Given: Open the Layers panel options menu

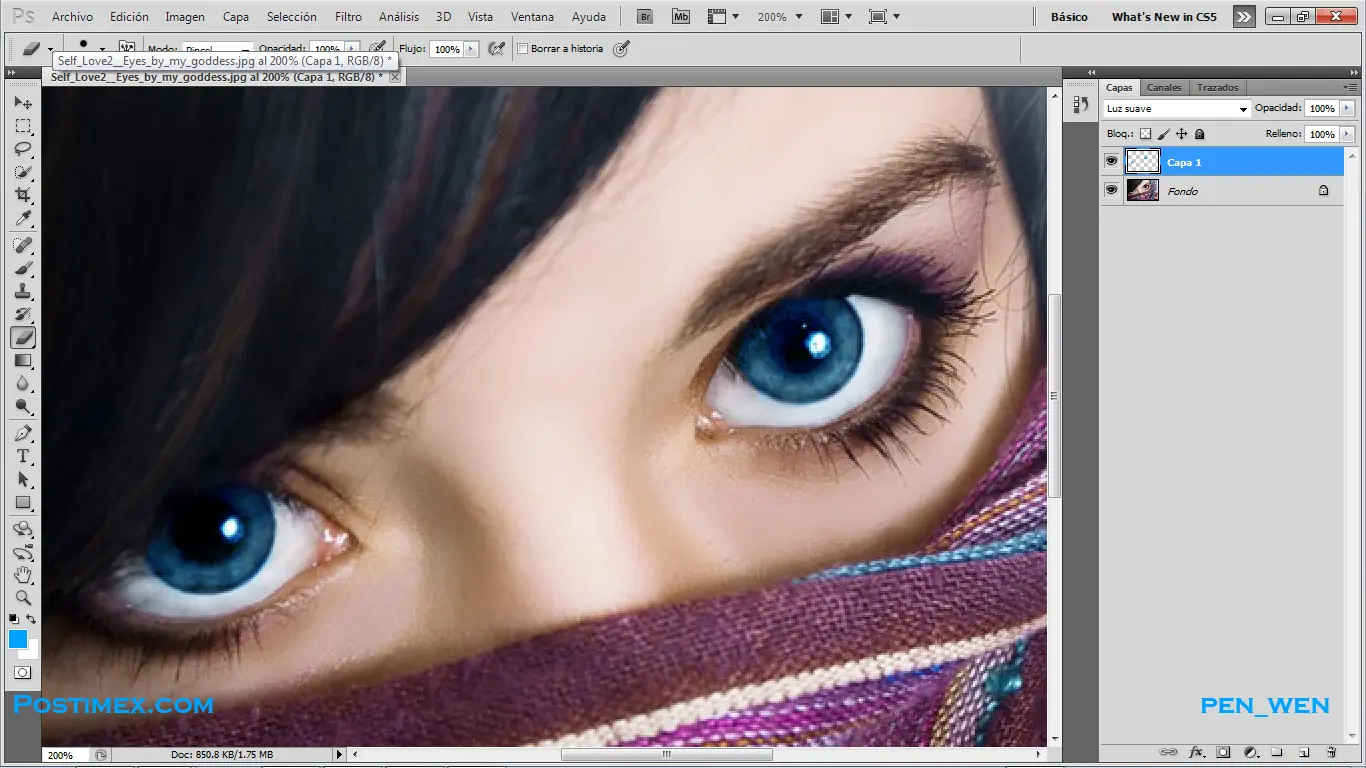Looking at the screenshot, I should (1350, 88).
